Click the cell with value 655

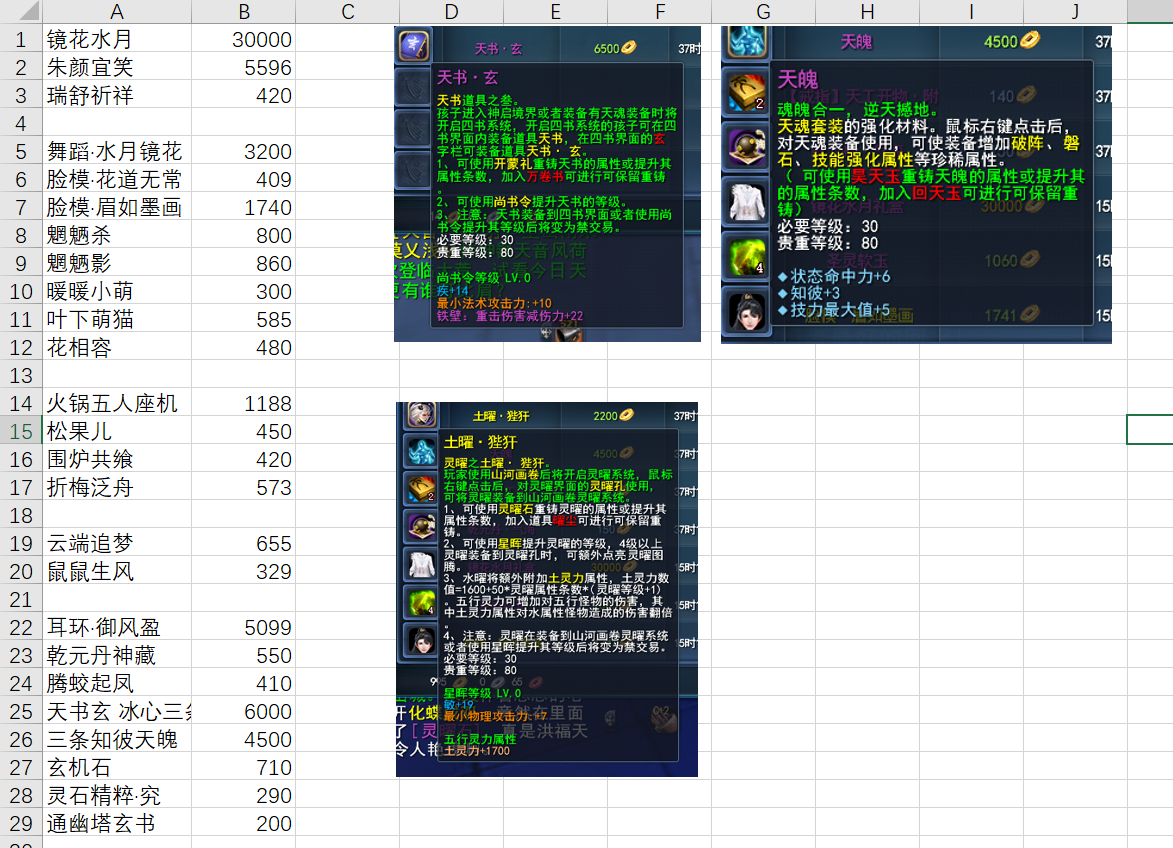[x=244, y=544]
